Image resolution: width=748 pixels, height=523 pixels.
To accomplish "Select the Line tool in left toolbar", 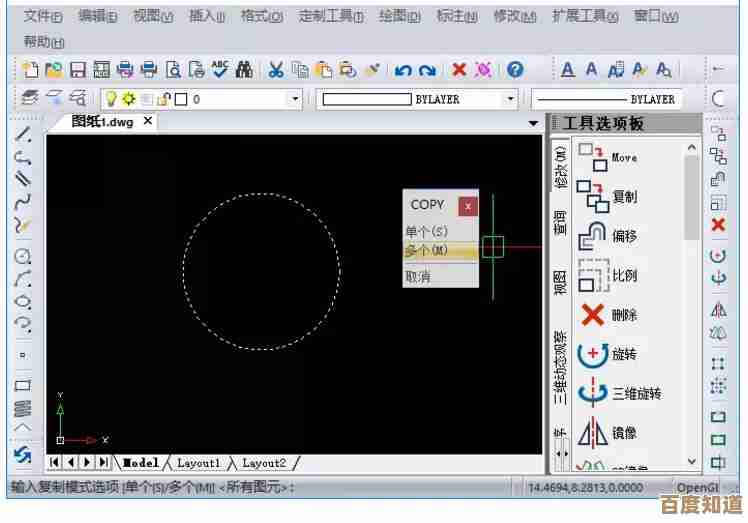I will pos(22,135).
